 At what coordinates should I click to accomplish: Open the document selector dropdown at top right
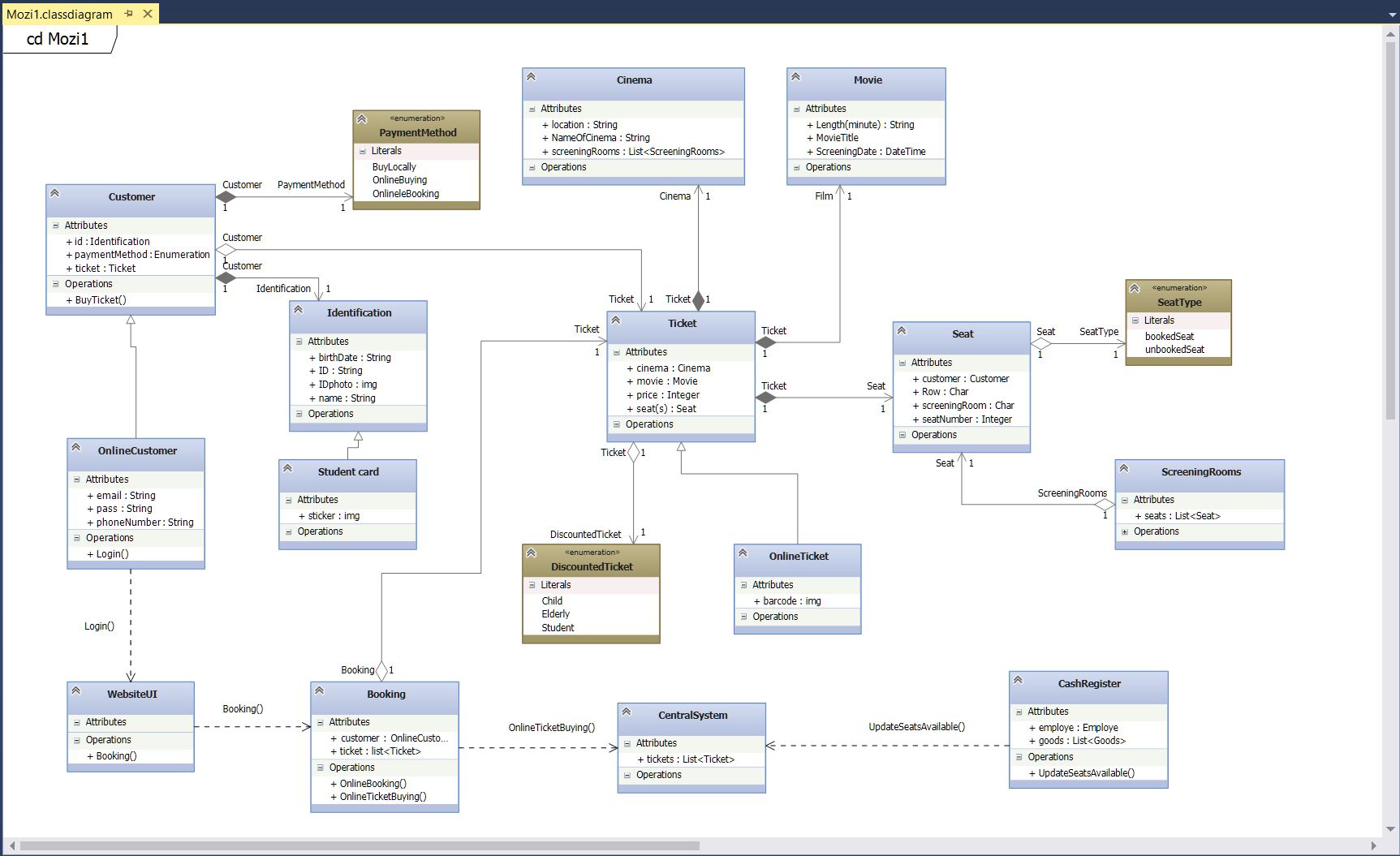tap(1390, 14)
